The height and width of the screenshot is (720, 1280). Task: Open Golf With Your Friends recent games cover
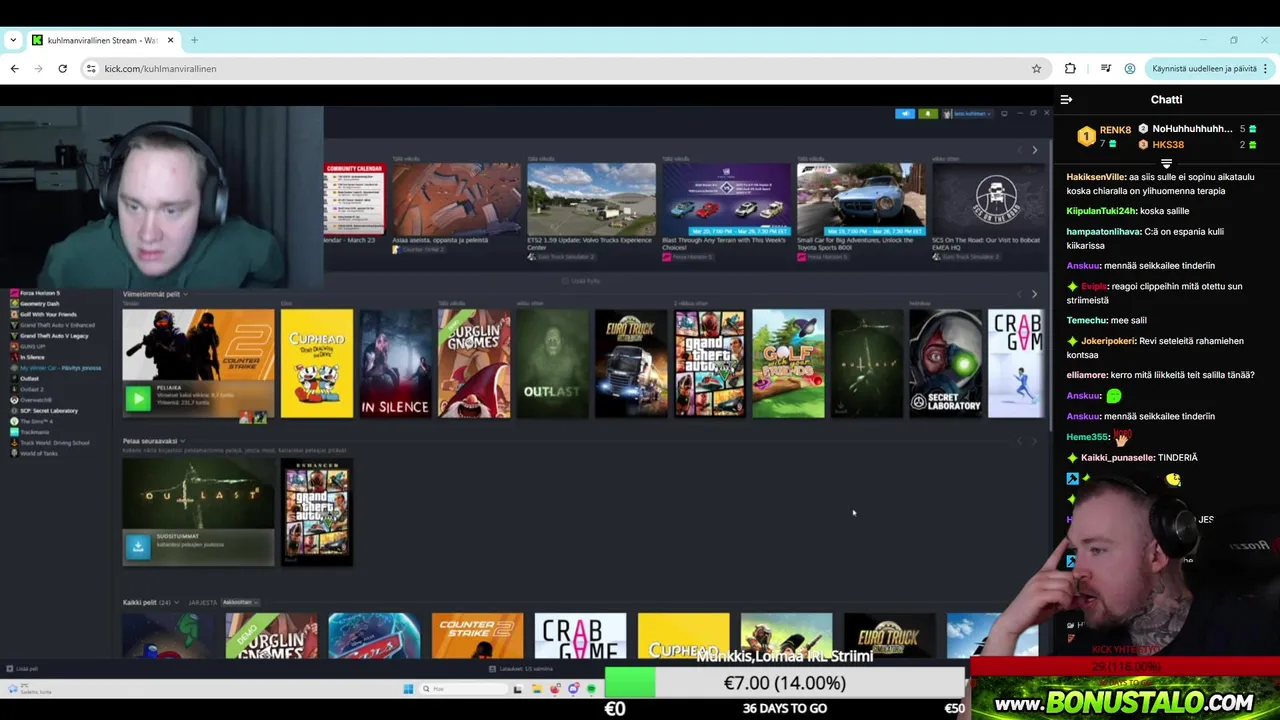(x=788, y=363)
